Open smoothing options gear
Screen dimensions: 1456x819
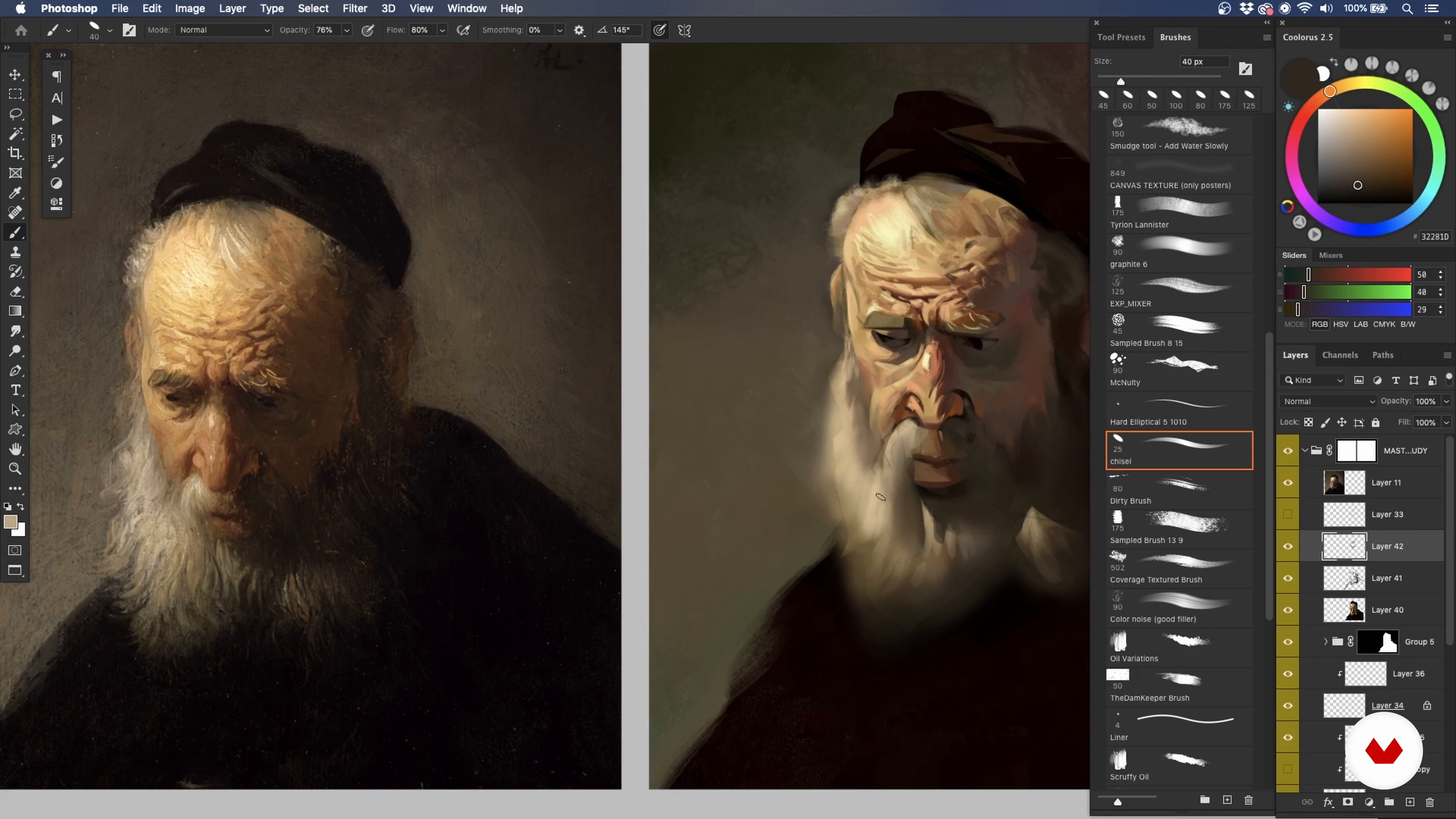pyautogui.click(x=579, y=30)
